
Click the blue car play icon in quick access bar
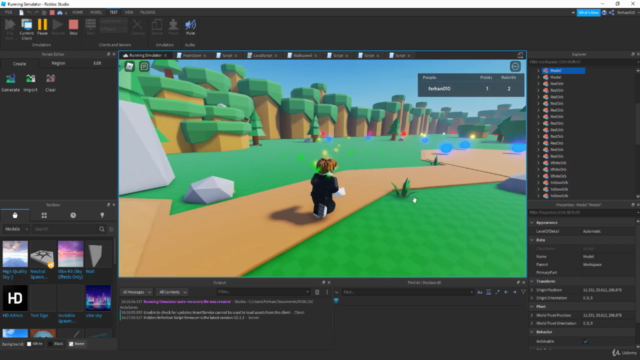60,13
